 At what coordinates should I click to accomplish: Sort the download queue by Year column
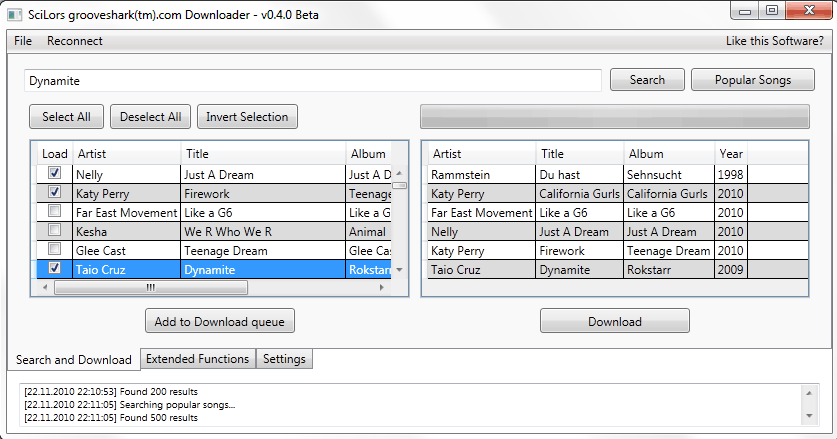[730, 154]
